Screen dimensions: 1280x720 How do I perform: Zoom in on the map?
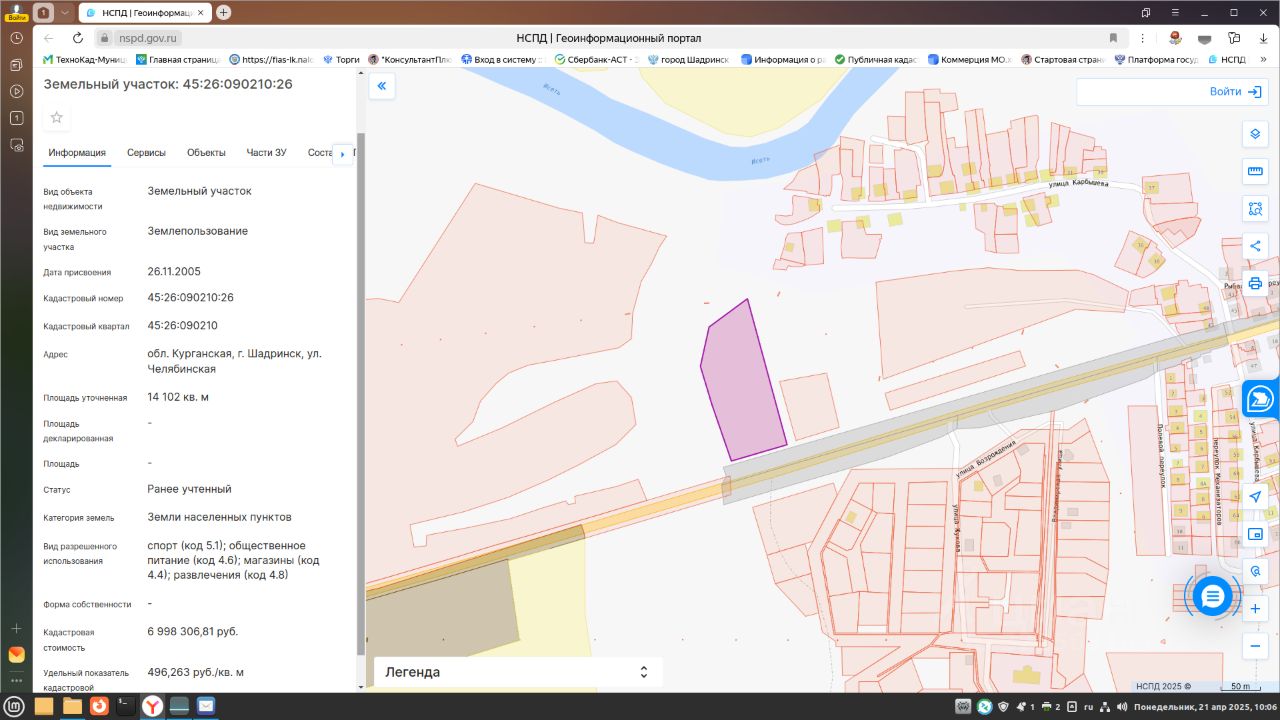point(1255,608)
